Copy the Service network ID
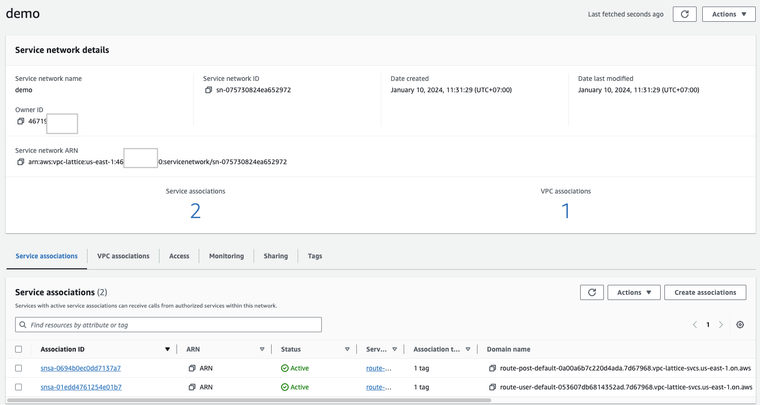This screenshot has height=405, width=760. pyautogui.click(x=208, y=90)
